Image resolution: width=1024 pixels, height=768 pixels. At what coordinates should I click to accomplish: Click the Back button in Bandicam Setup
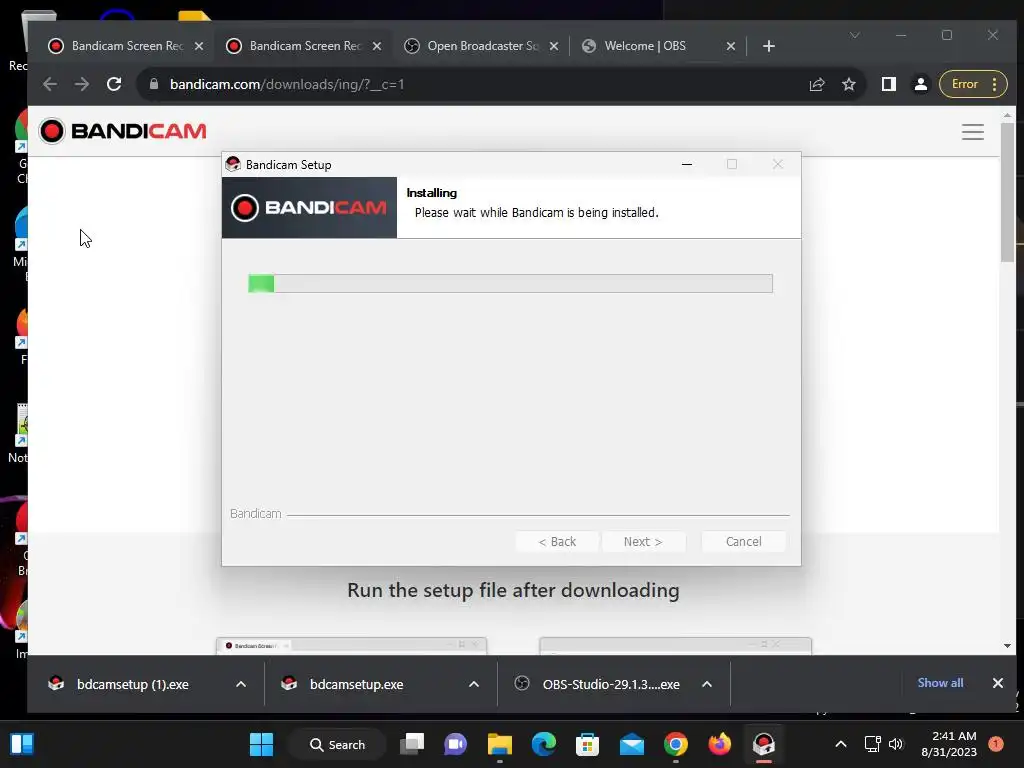point(557,541)
